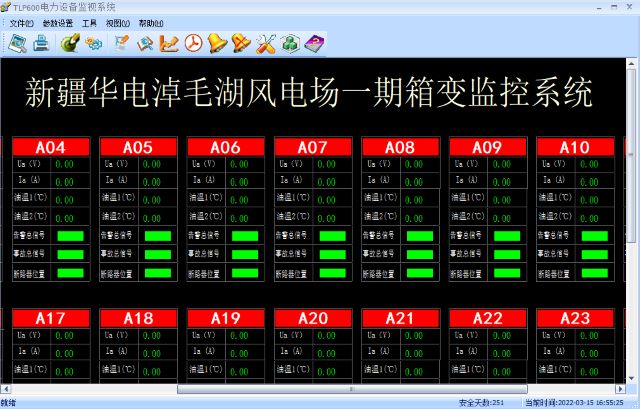Open the help book icon
The height and width of the screenshot is (409, 640).
click(314, 43)
